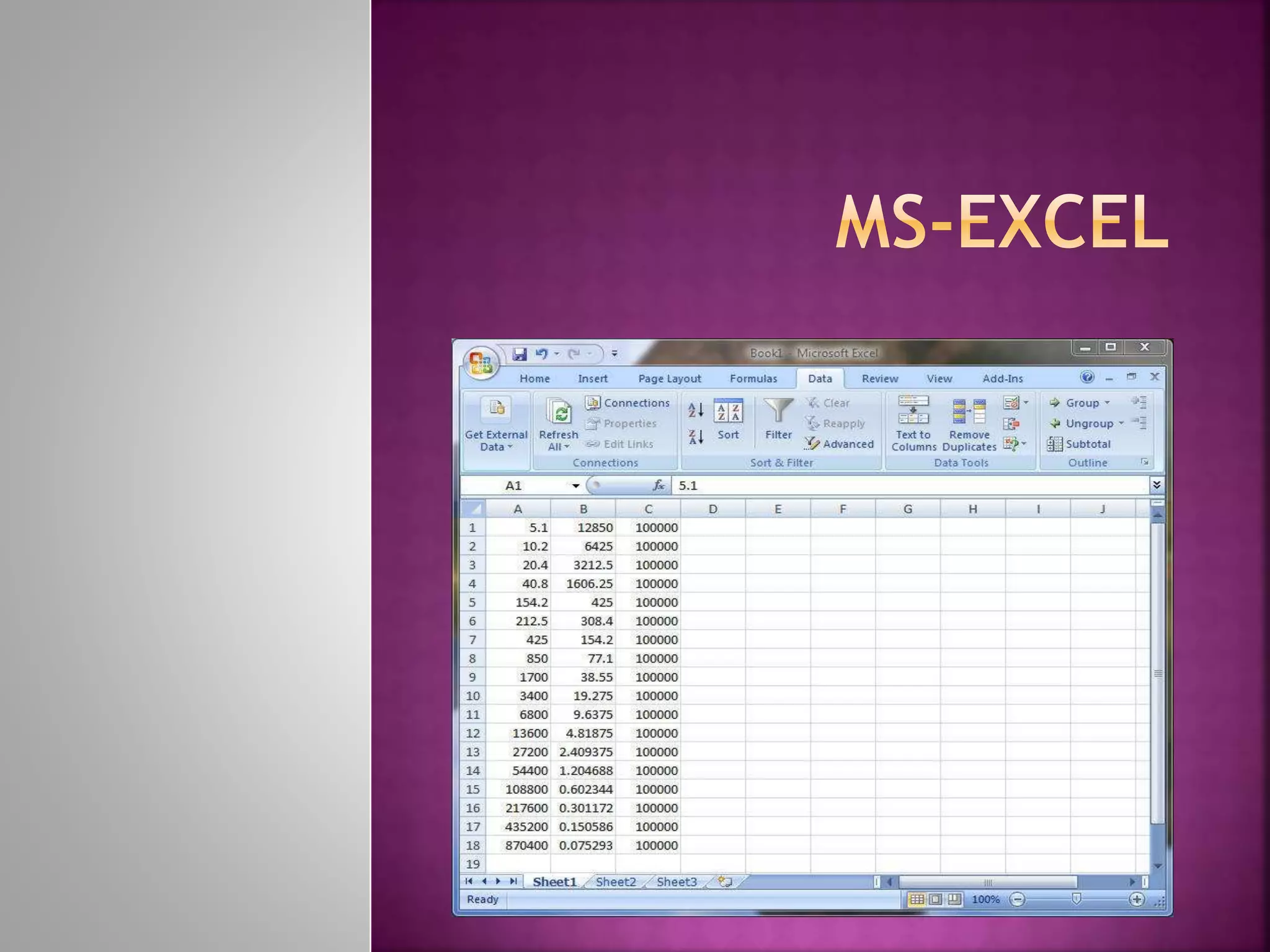1270x952 pixels.
Task: Click the Consolidate icon
Action: coord(1011,424)
